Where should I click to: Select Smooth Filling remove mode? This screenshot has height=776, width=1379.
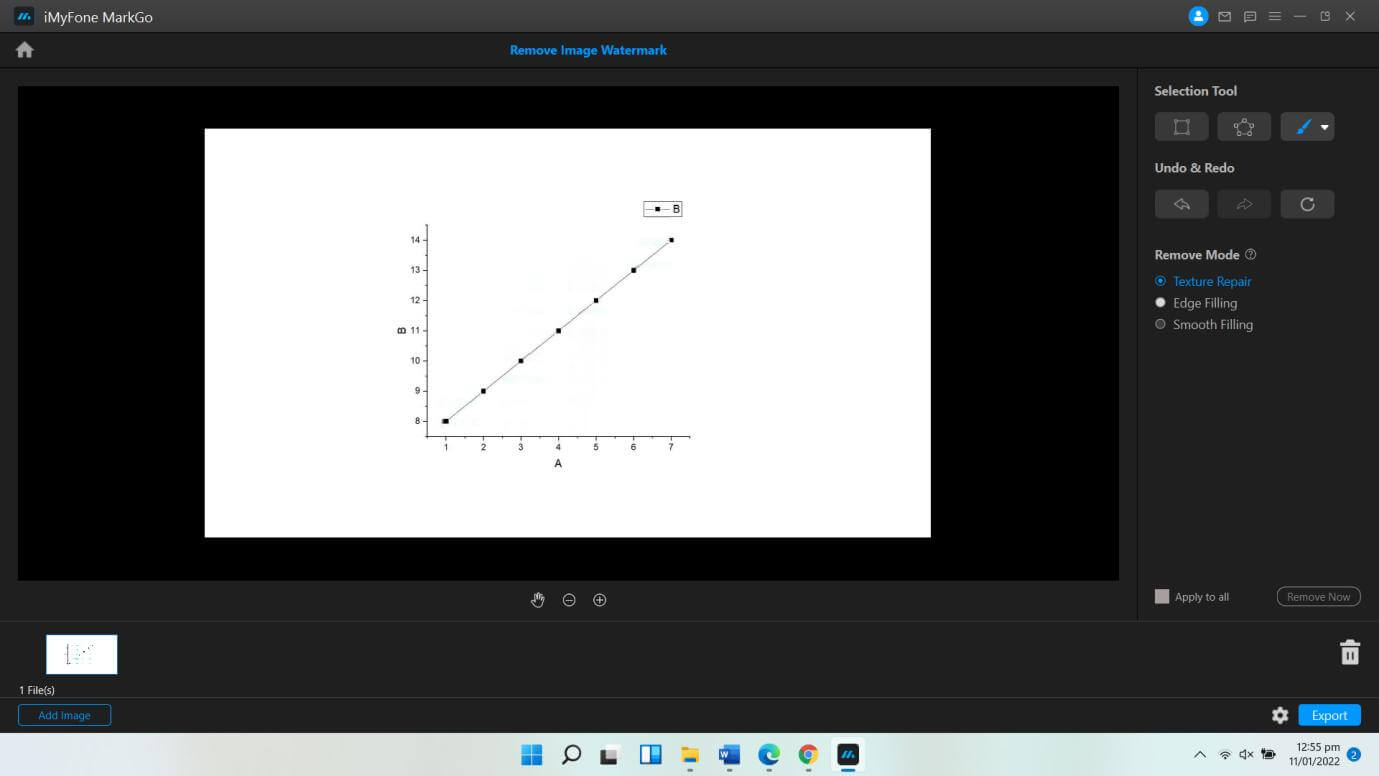point(1204,324)
